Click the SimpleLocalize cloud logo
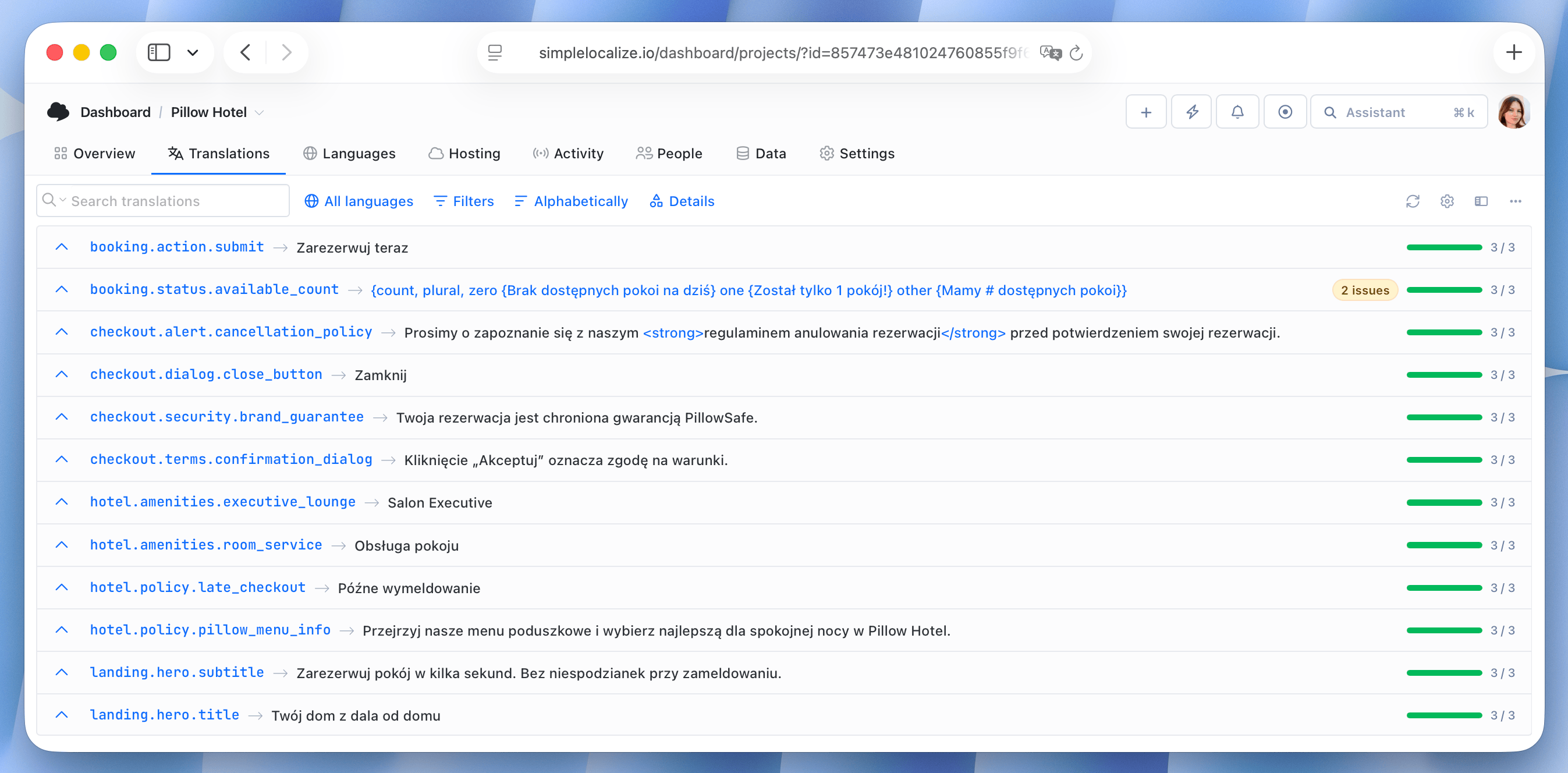1568x773 pixels. (x=58, y=112)
